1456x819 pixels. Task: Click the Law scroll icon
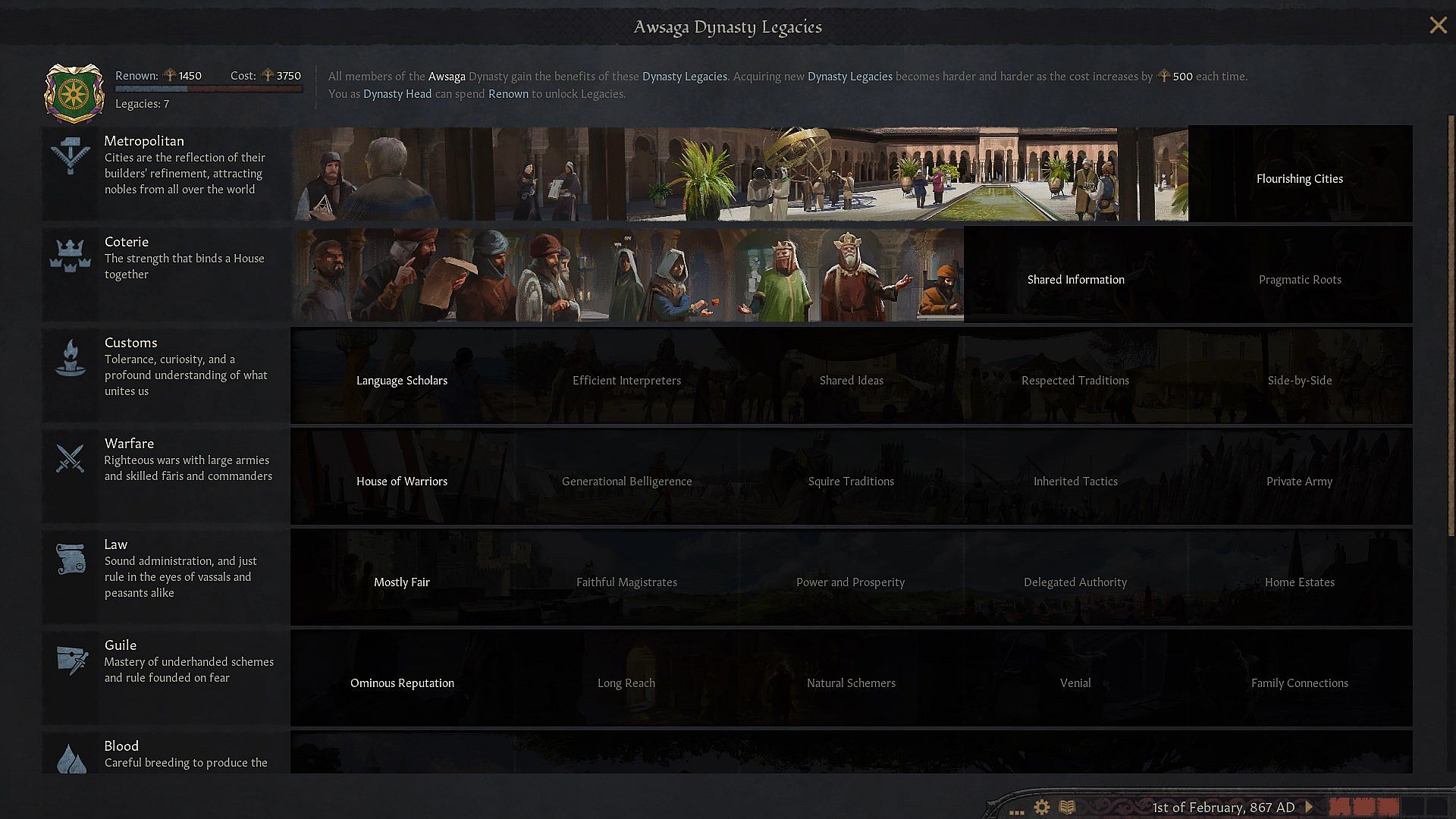click(71, 559)
